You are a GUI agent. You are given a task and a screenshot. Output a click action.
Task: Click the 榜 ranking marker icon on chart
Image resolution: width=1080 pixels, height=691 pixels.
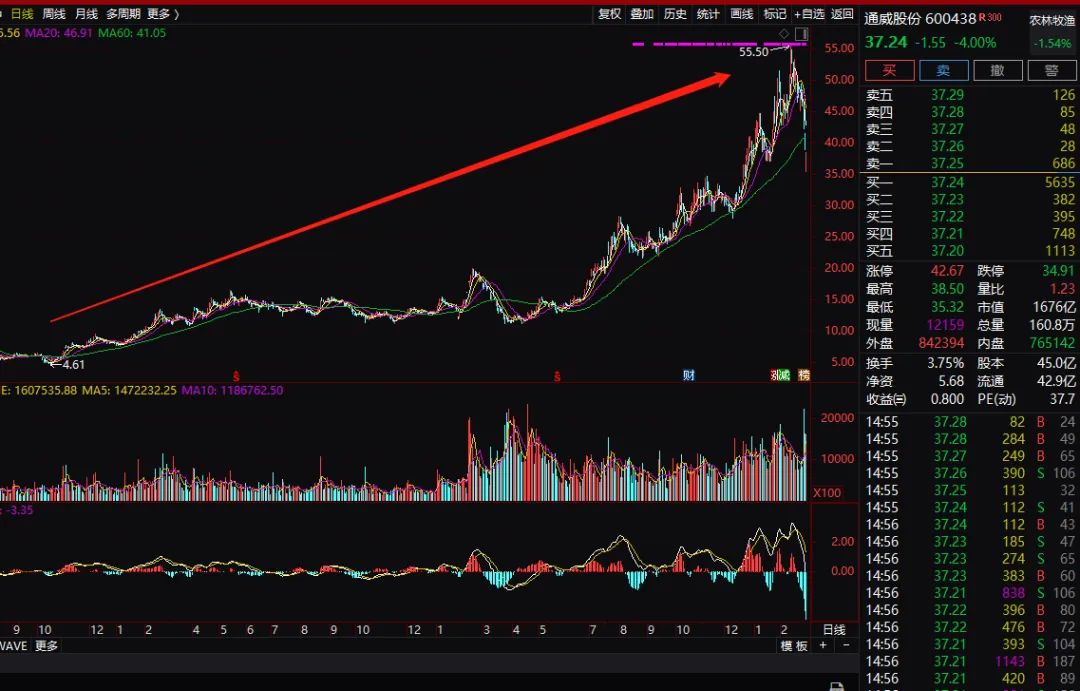804,375
